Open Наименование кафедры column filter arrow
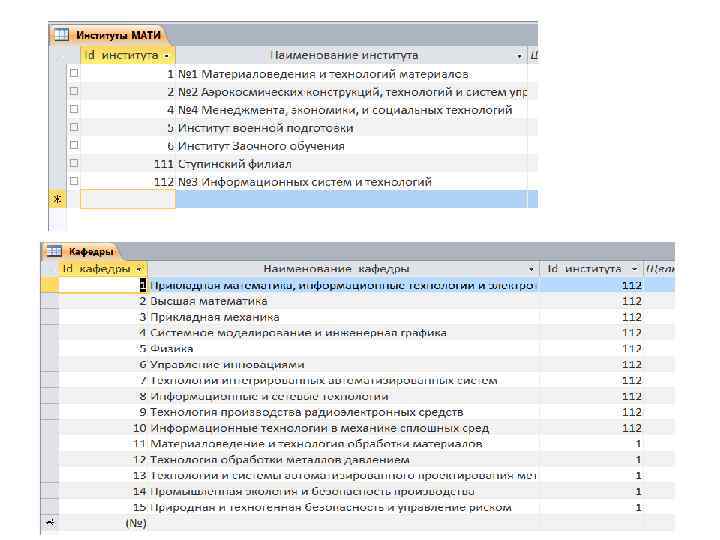The image size is (720, 540). point(531,269)
